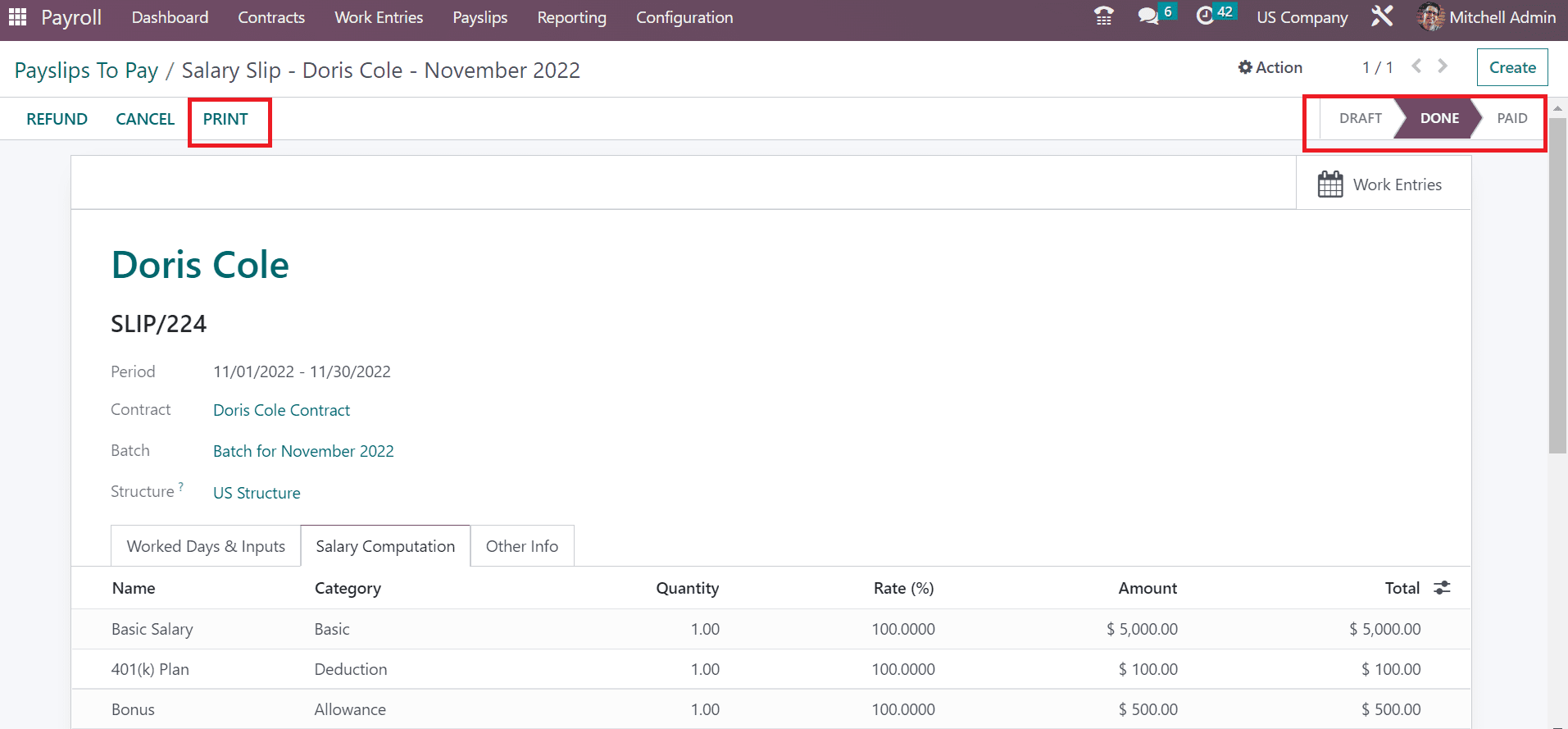Switch to Other Info tab
The width and height of the screenshot is (1568, 729).
click(522, 546)
